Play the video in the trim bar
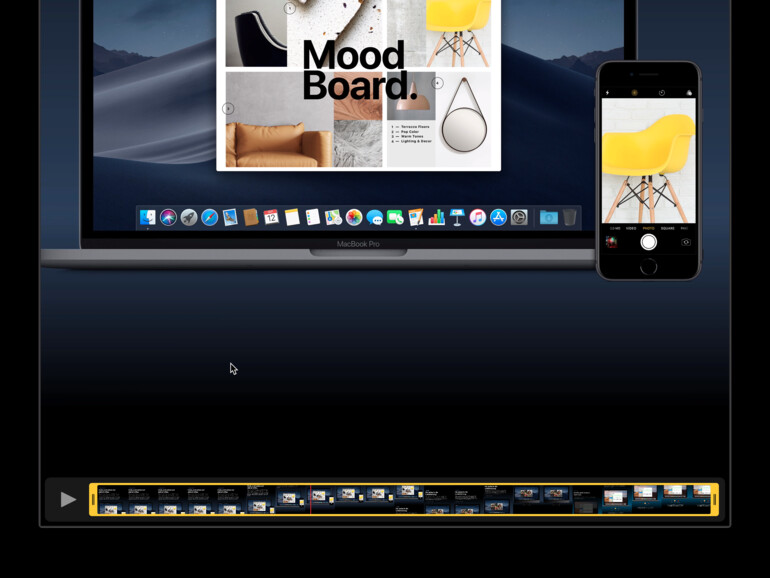The width and height of the screenshot is (770, 578). 68,499
